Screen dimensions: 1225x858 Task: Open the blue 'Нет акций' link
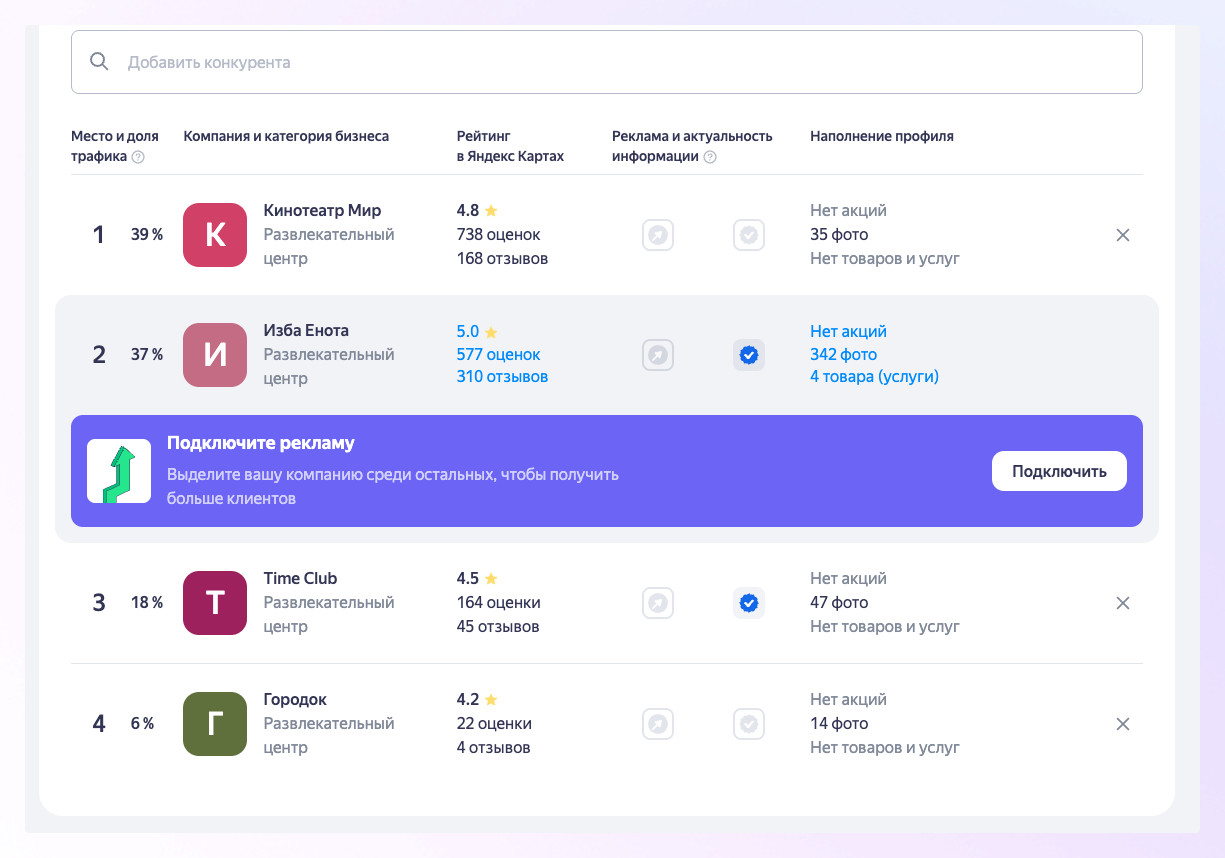coord(848,331)
